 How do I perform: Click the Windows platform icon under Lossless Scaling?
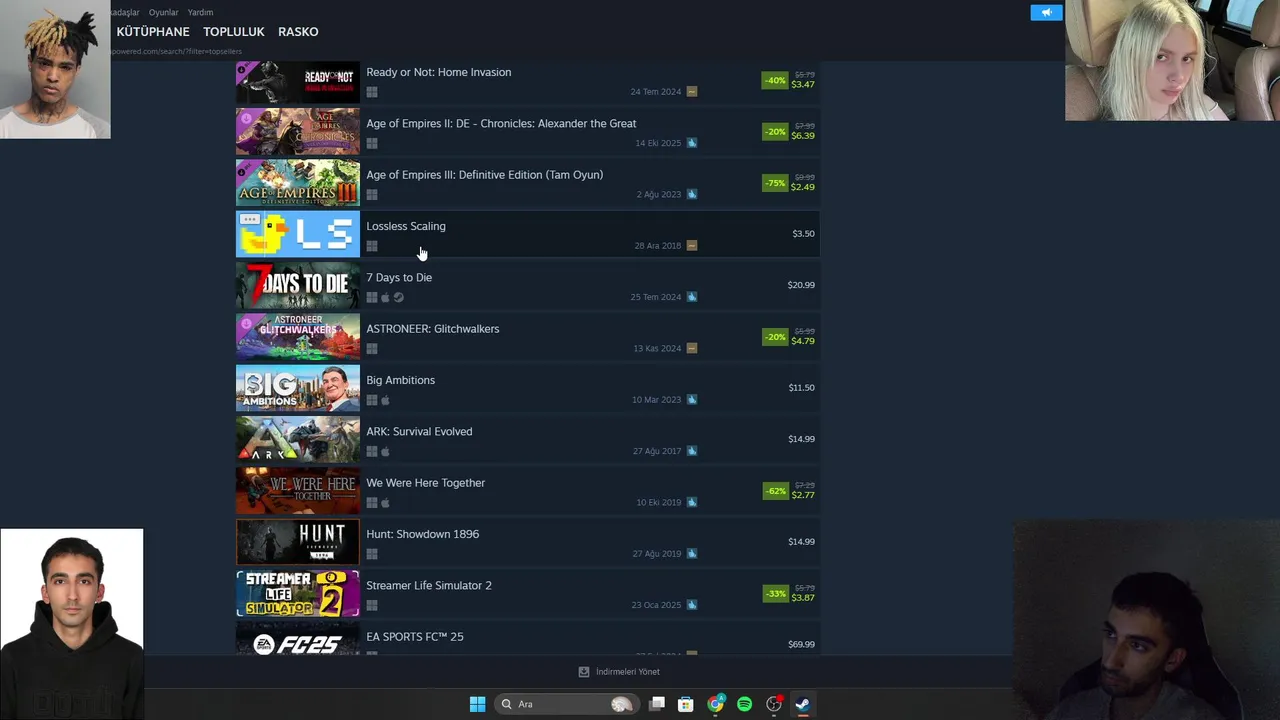coord(372,246)
